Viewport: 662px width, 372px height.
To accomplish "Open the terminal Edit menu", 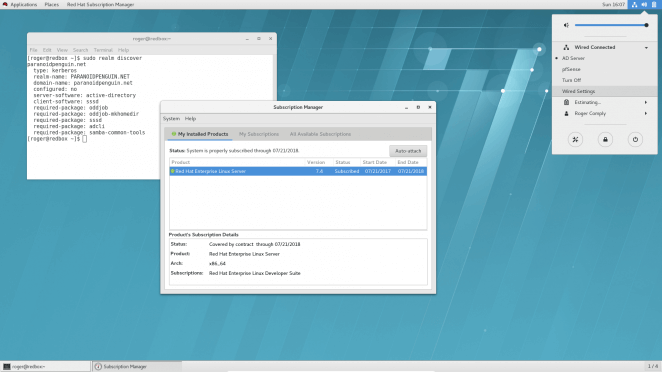I will click(47, 50).
